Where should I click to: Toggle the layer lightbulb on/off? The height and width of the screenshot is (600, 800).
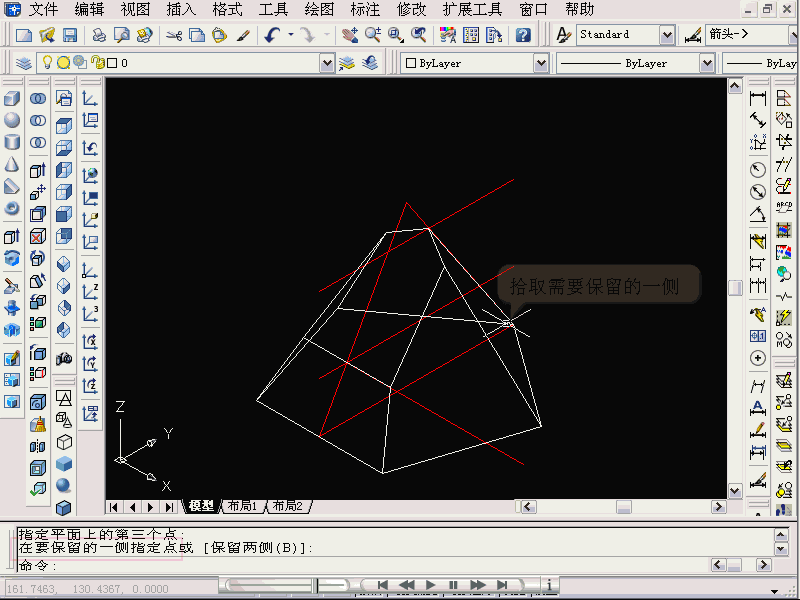click(46, 63)
